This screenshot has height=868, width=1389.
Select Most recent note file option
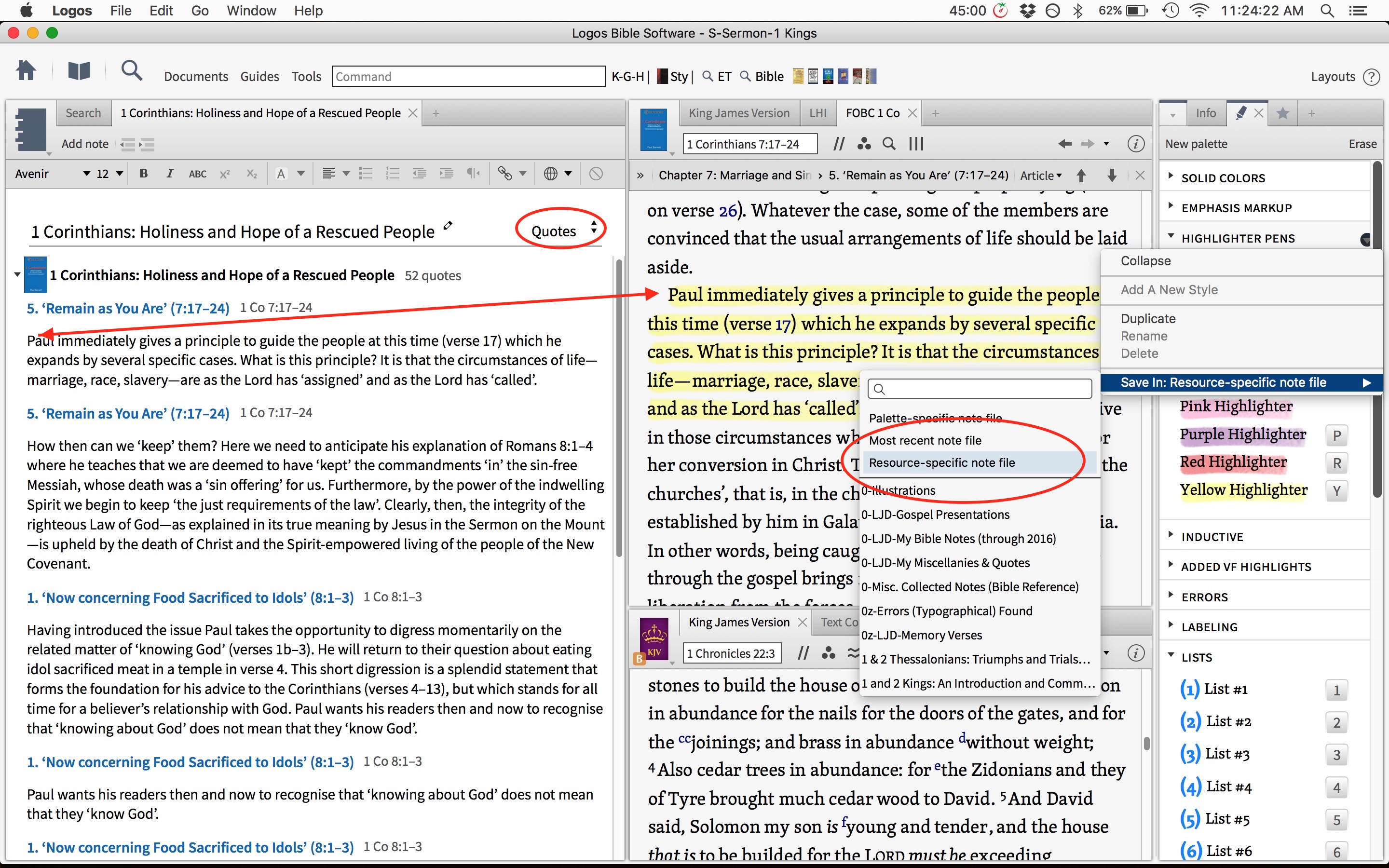[925, 440]
